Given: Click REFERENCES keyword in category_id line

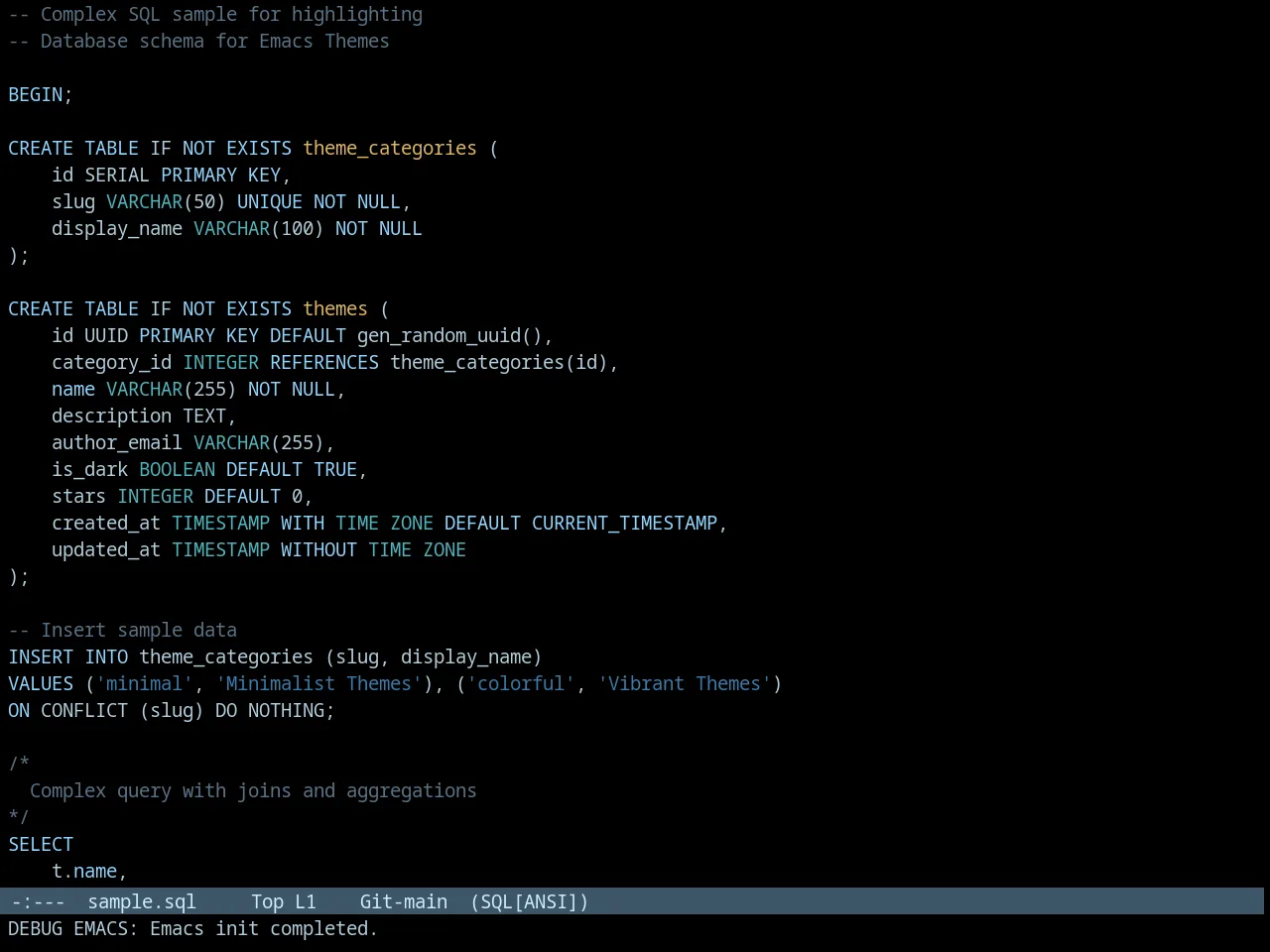Looking at the screenshot, I should click(324, 362).
